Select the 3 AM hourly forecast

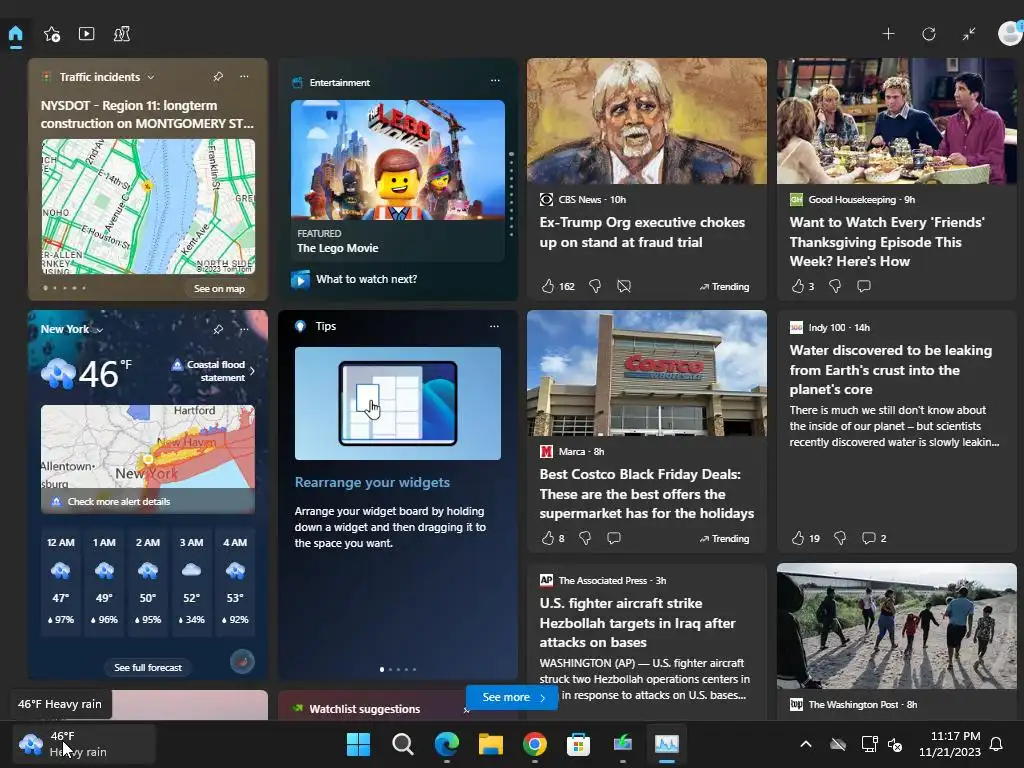point(191,581)
